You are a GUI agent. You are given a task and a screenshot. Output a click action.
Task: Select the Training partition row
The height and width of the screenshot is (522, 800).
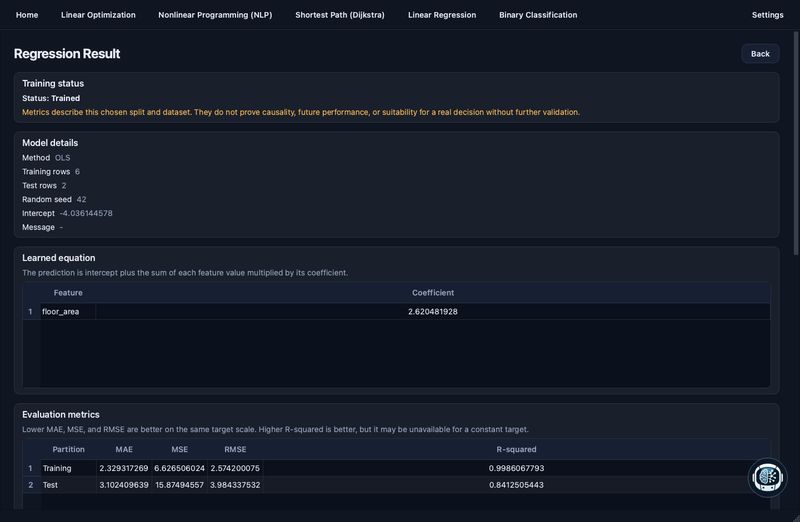[396, 468]
